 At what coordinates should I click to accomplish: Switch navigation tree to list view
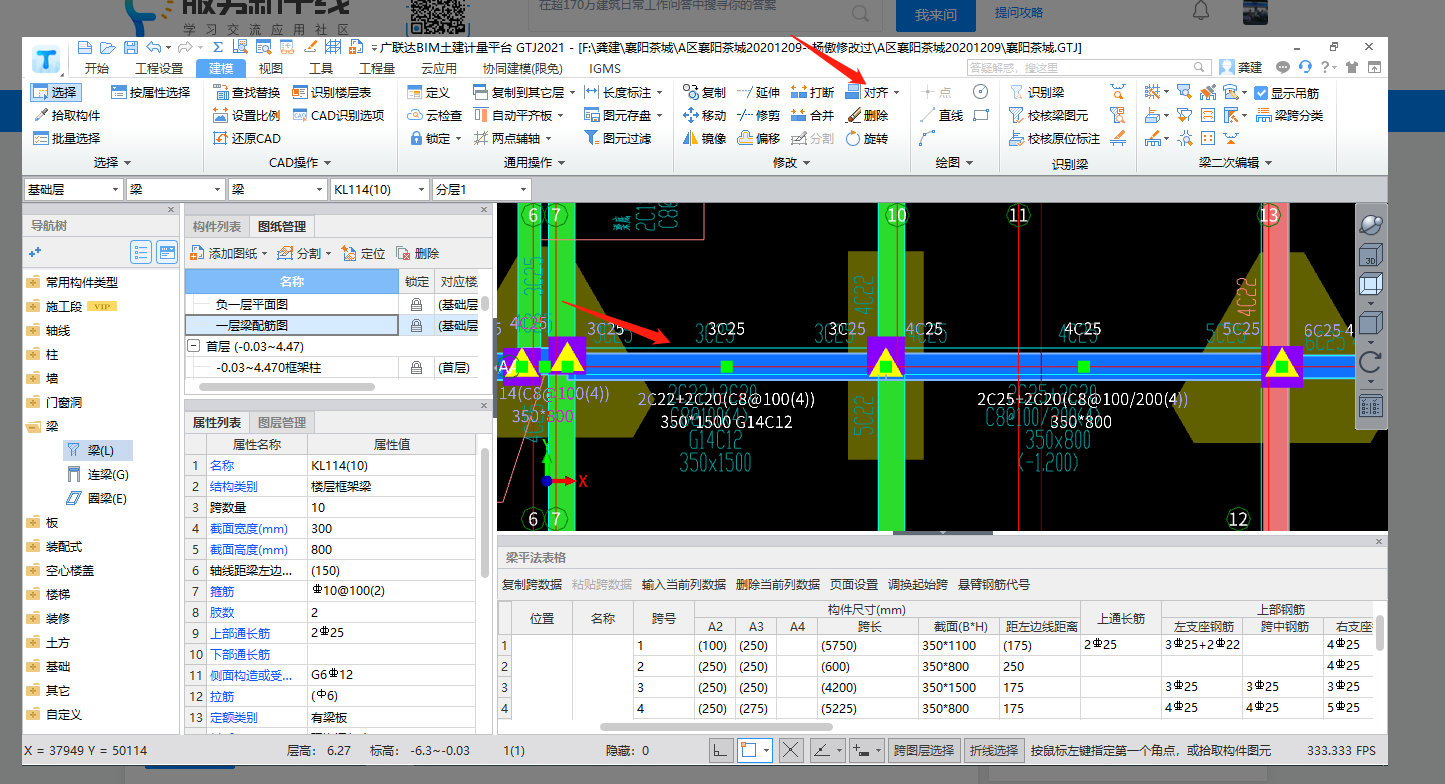click(141, 253)
